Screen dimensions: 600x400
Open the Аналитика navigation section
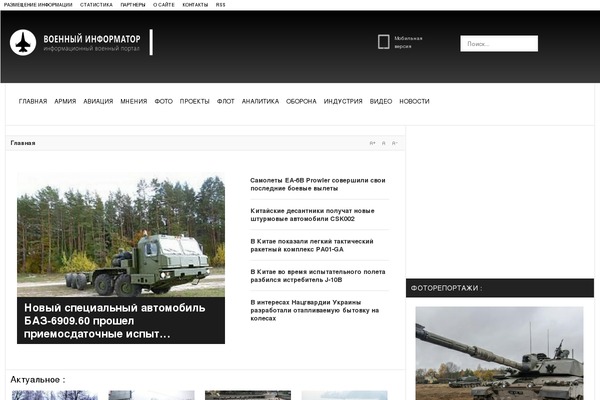pyautogui.click(x=260, y=101)
